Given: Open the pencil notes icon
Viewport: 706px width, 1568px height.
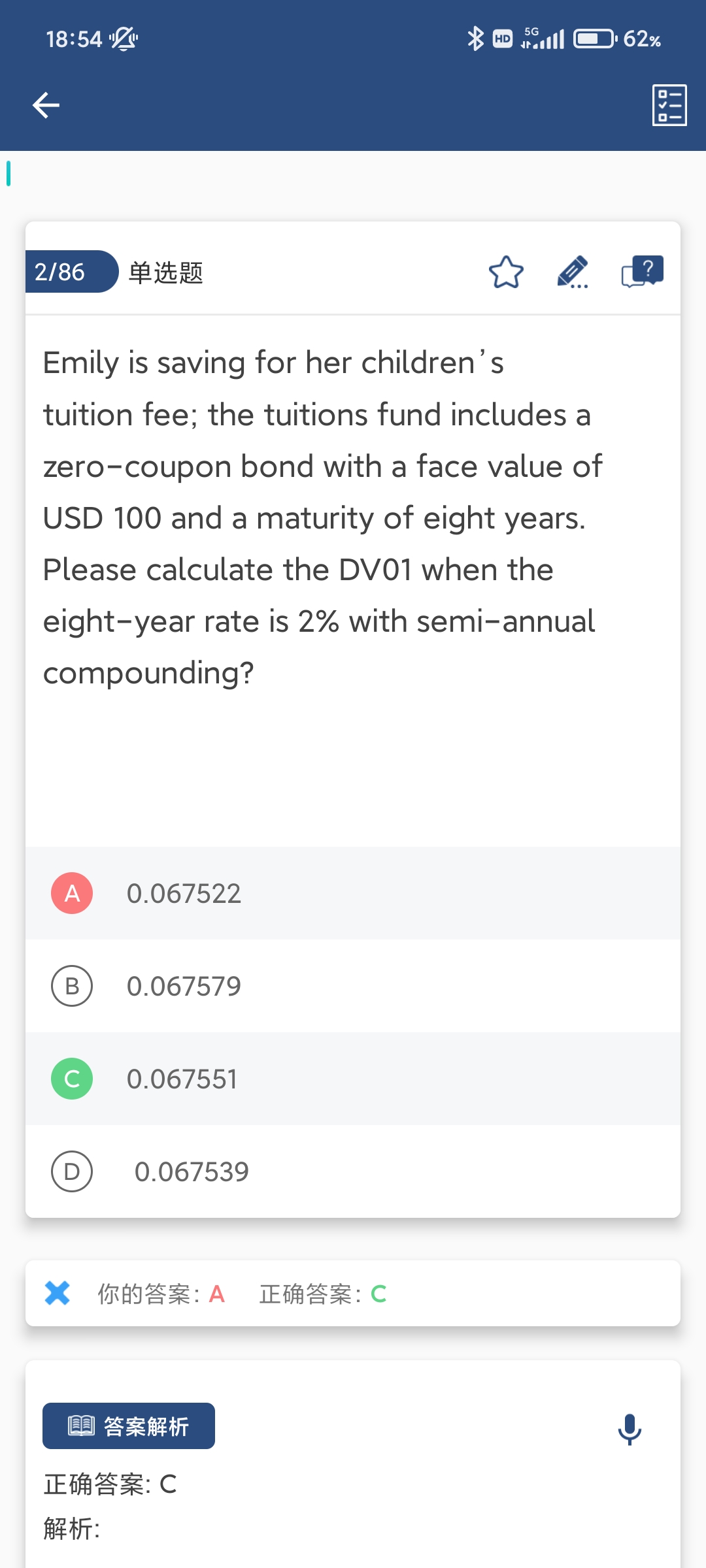Looking at the screenshot, I should click(573, 272).
